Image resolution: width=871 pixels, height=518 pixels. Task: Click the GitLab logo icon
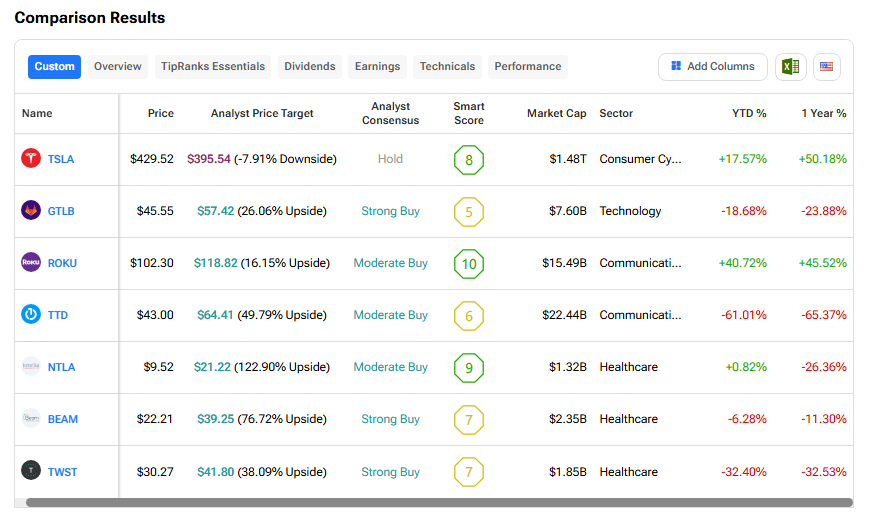[31, 211]
